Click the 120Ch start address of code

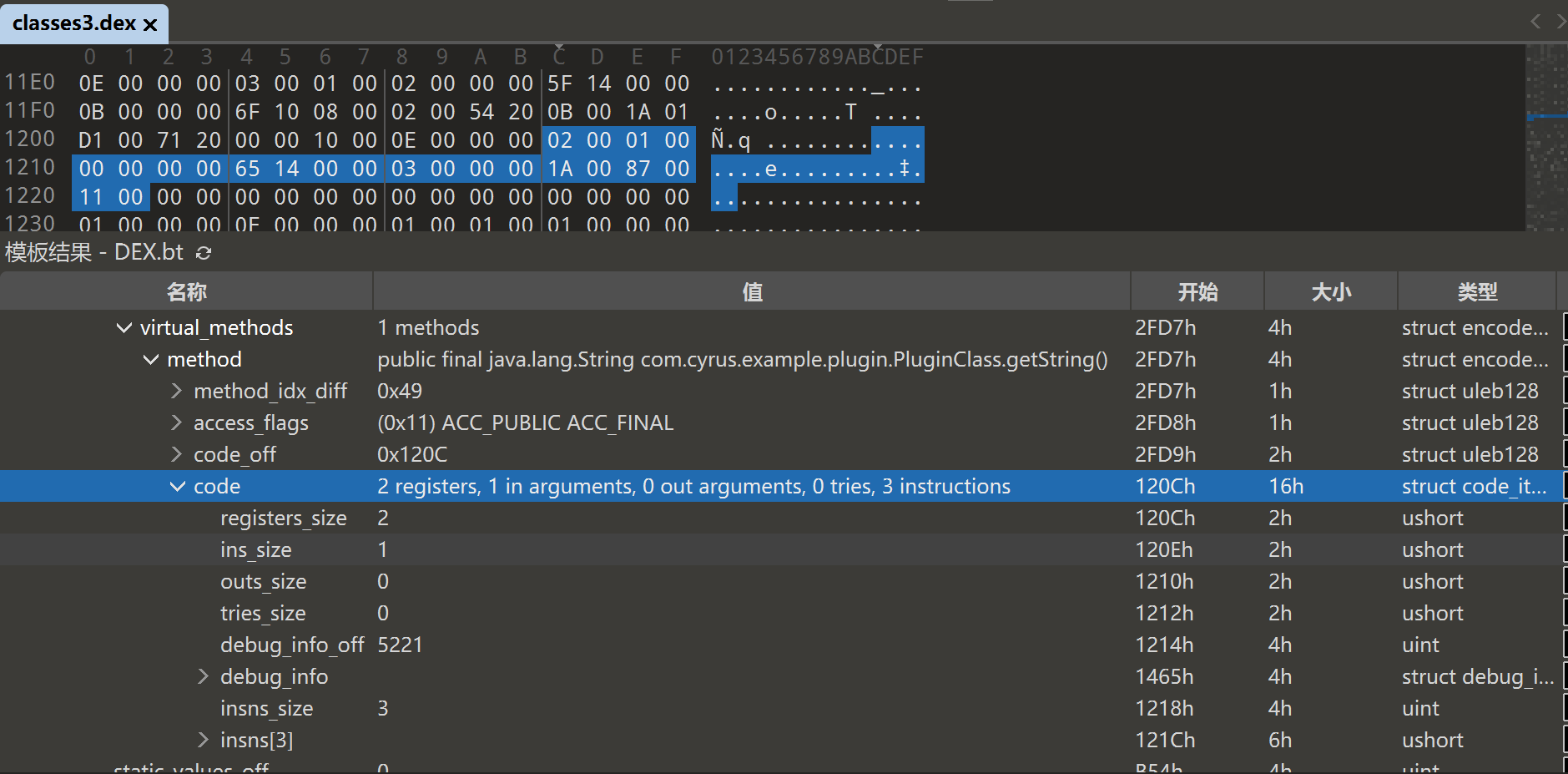(x=1165, y=486)
